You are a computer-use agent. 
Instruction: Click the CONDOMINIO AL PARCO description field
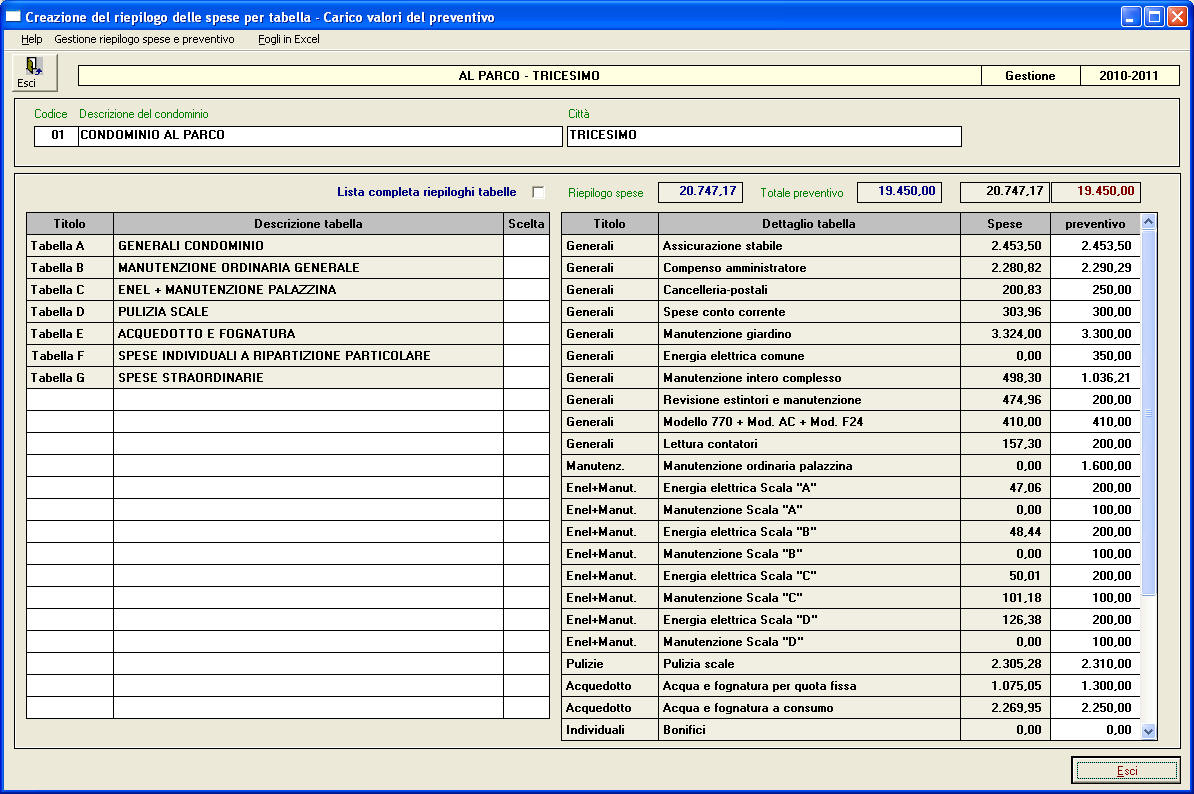point(321,136)
